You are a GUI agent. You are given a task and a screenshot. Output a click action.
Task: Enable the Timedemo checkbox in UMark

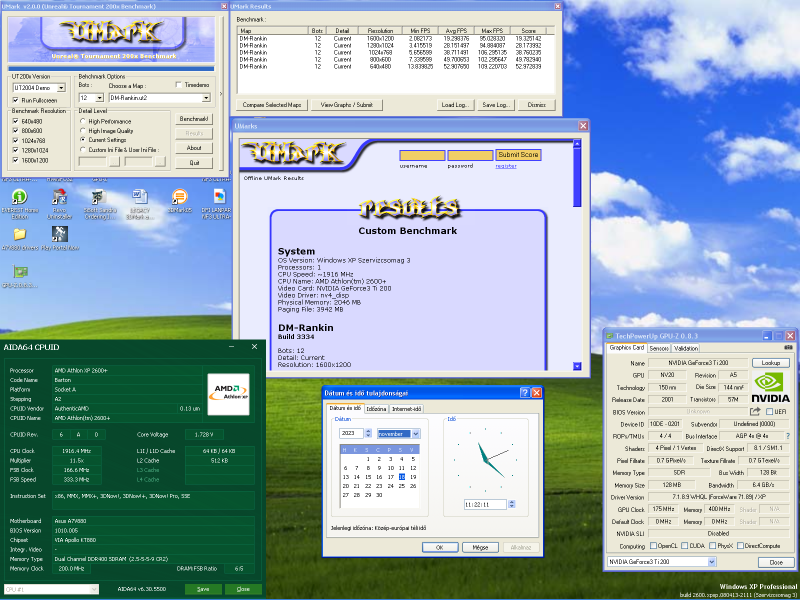click(179, 85)
